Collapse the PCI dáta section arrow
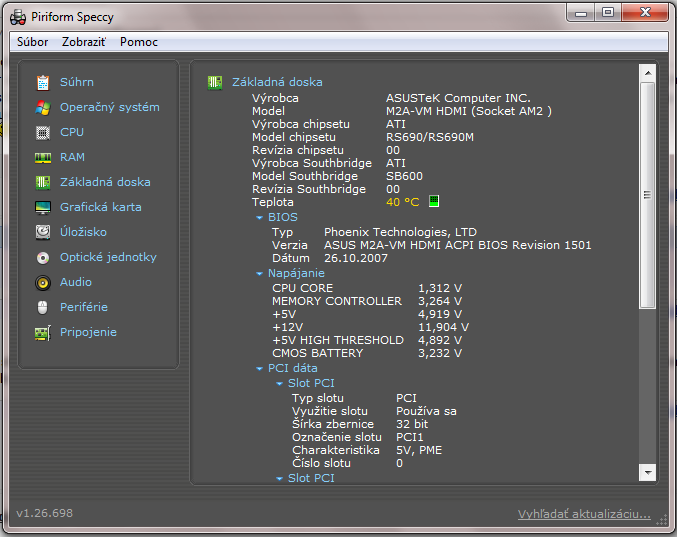 click(x=259, y=369)
